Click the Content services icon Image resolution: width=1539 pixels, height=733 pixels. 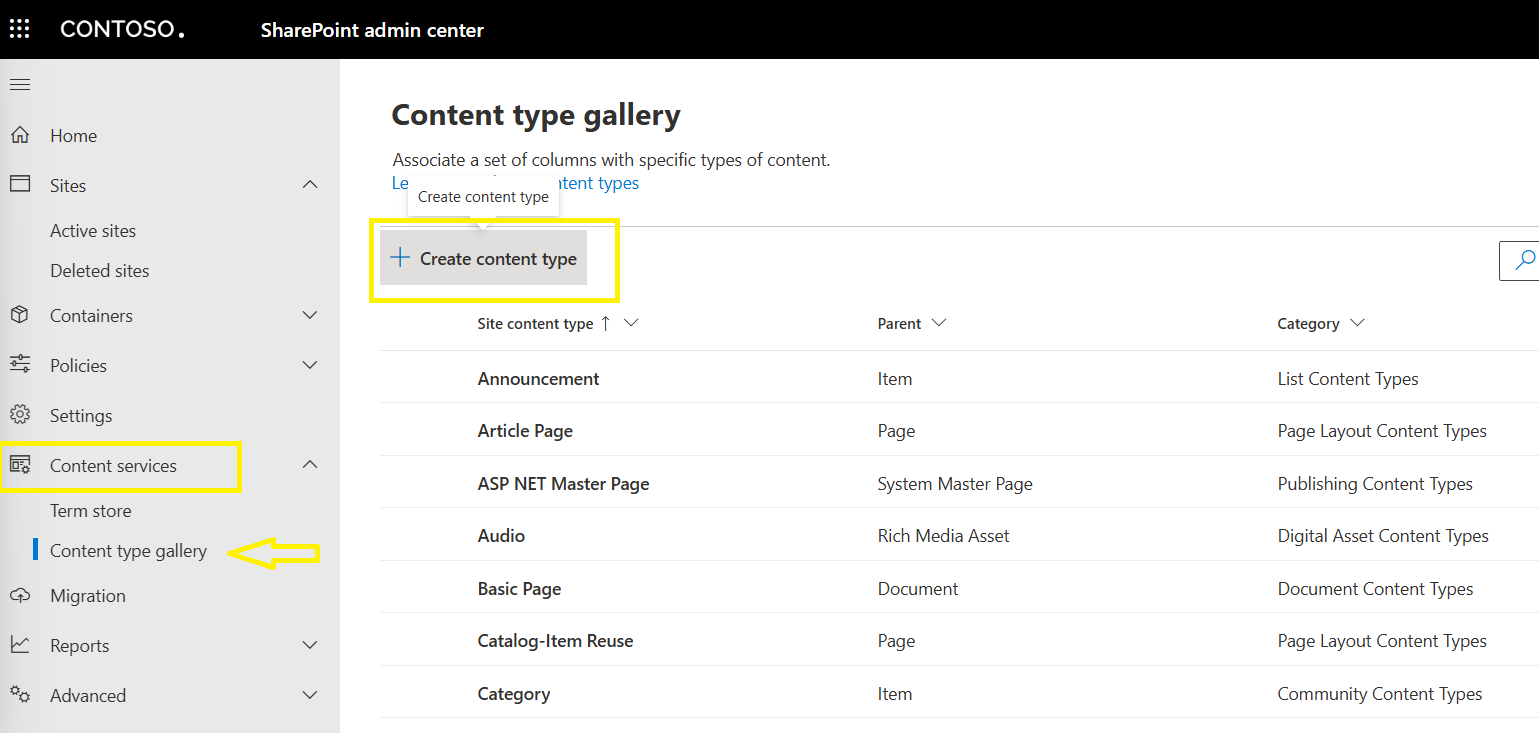tap(20, 465)
